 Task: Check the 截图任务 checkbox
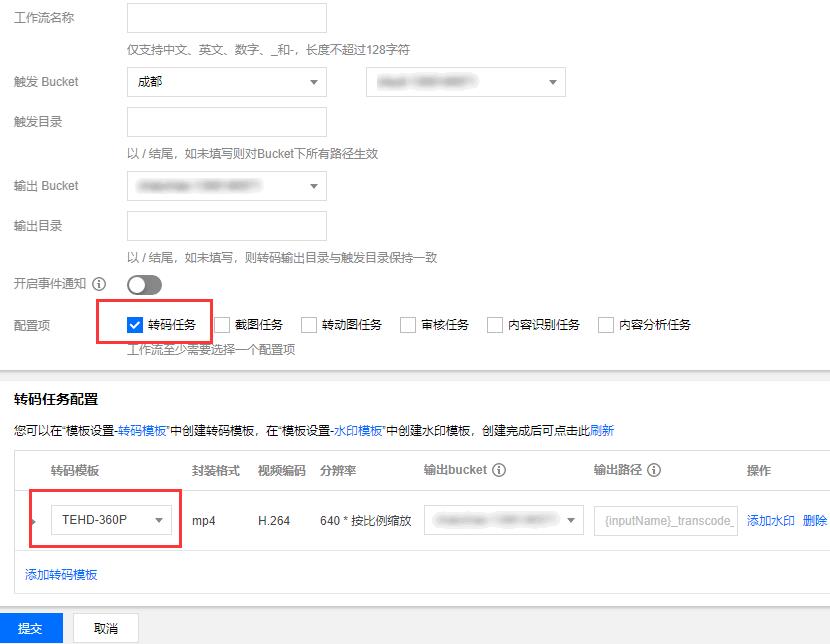coord(222,324)
